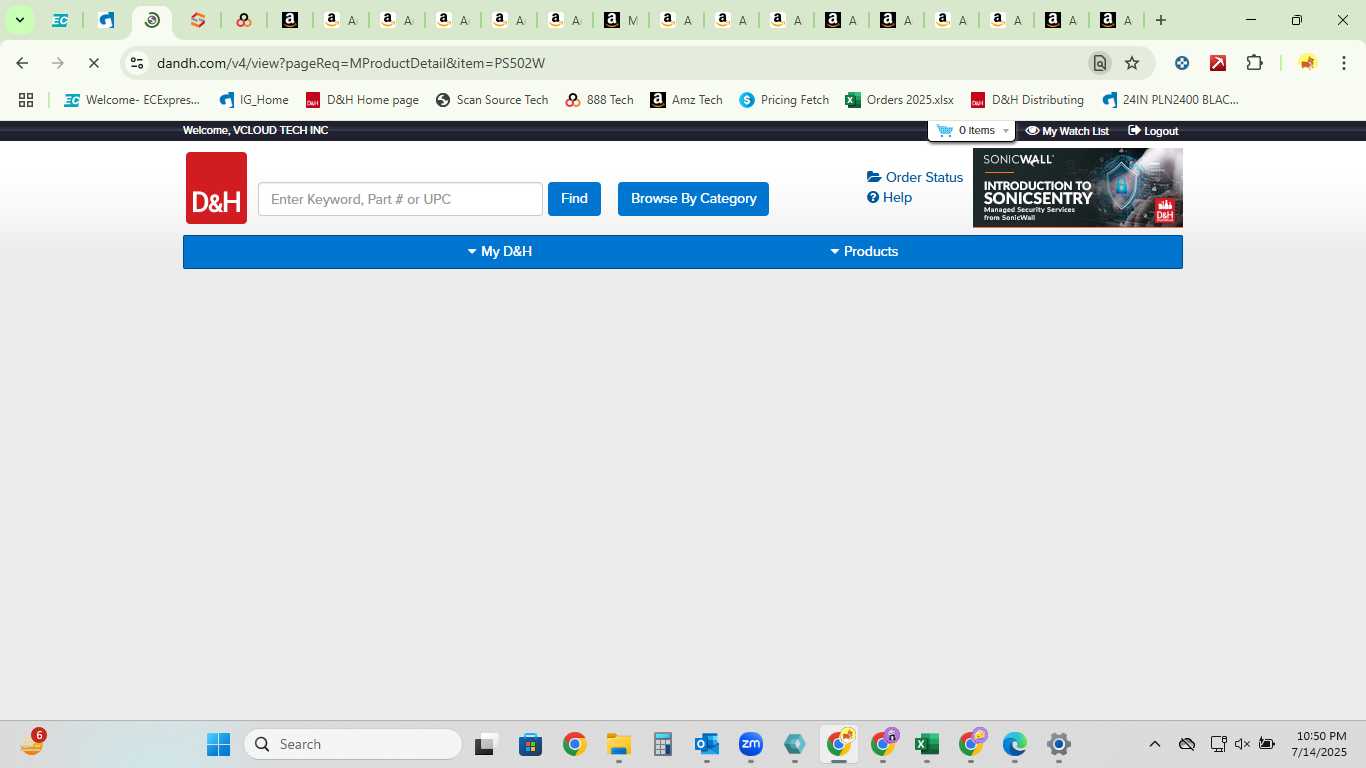Image resolution: width=1366 pixels, height=768 pixels.
Task: Open the 24IN PLN2400 BLAC... bookmark
Action: [x=1170, y=100]
